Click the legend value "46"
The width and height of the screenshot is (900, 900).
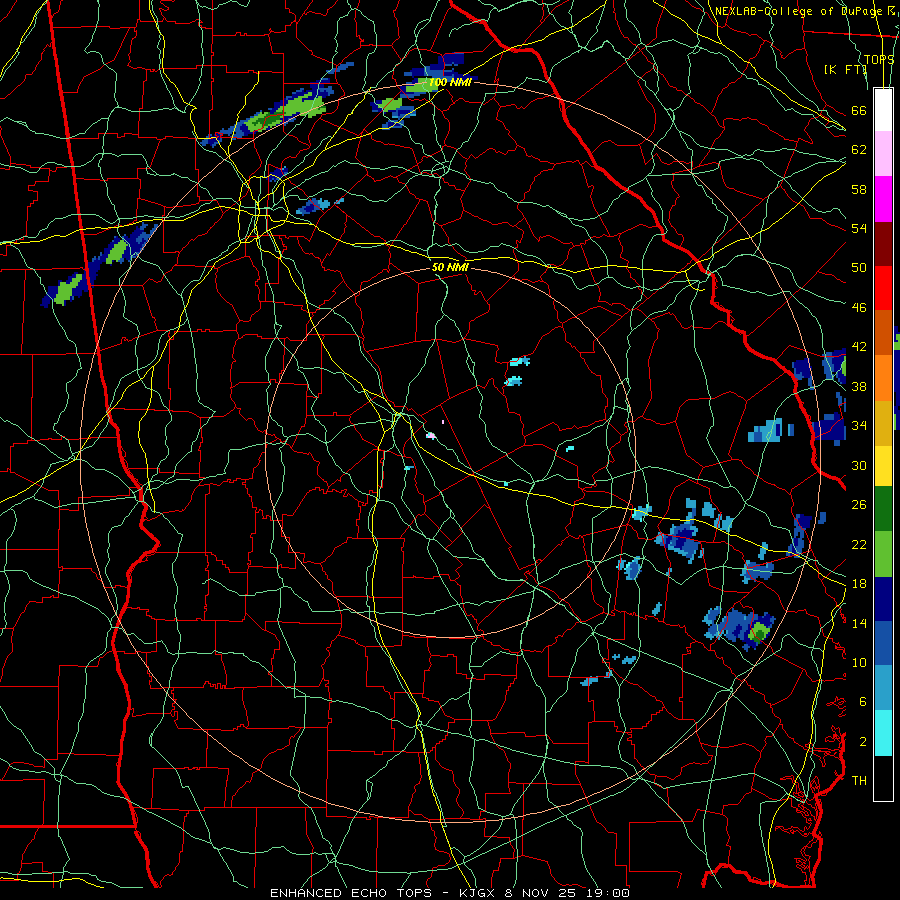pos(859,307)
